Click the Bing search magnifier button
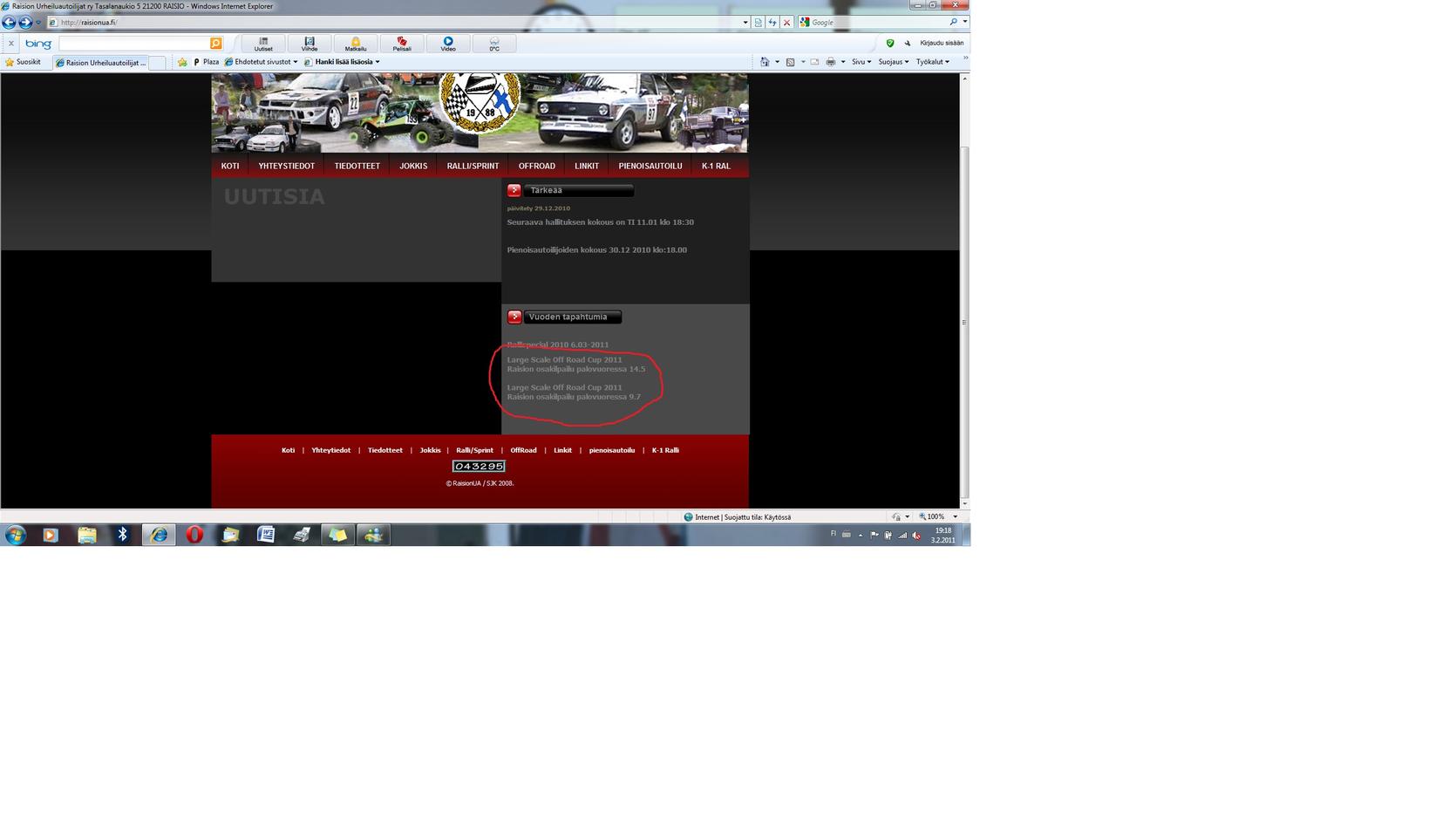1456x819 pixels. point(215,44)
